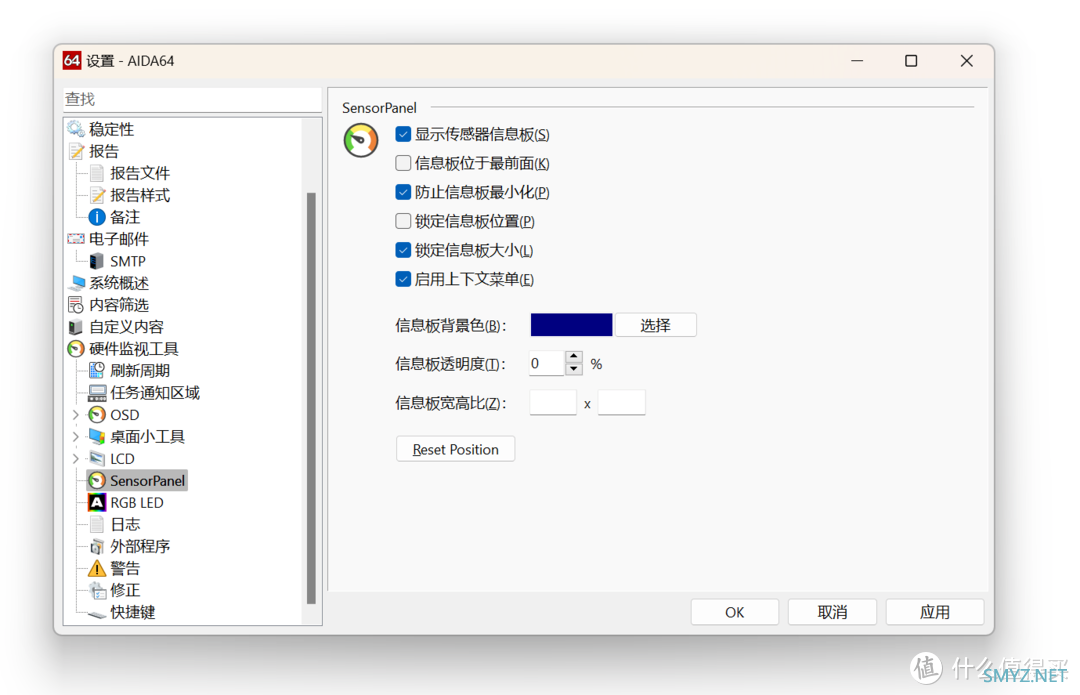Click the 任务通知区域 monitor icon
Screen dimensions: 1080x695
(x=97, y=393)
